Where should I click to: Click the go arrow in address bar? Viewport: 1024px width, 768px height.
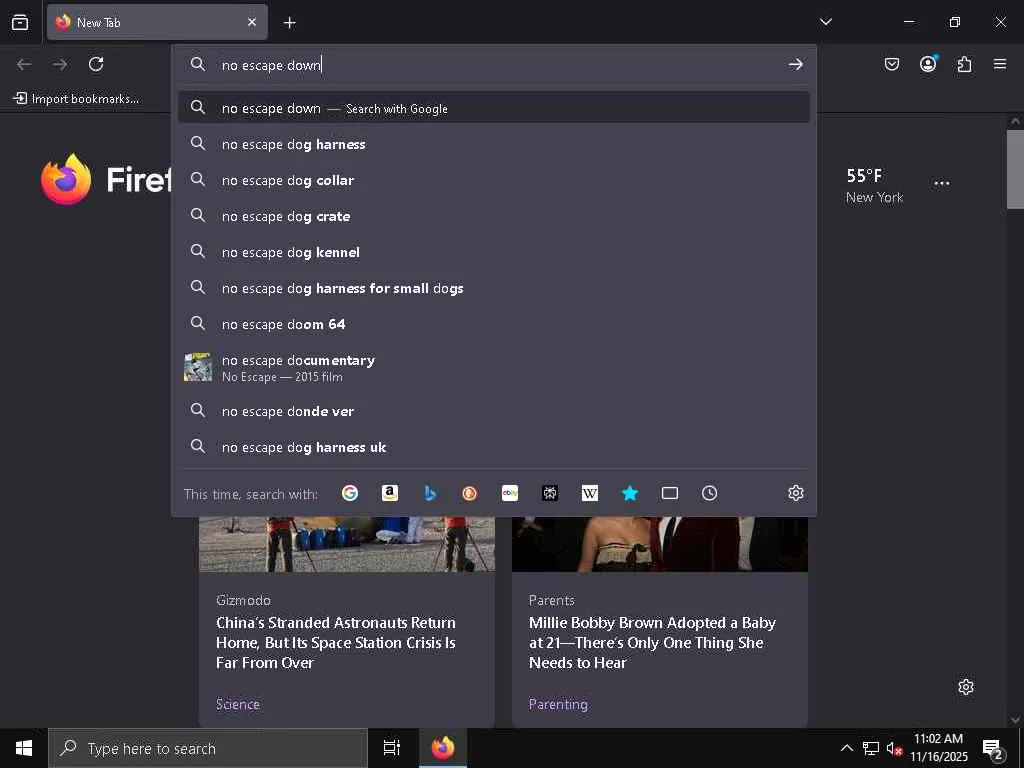795,64
